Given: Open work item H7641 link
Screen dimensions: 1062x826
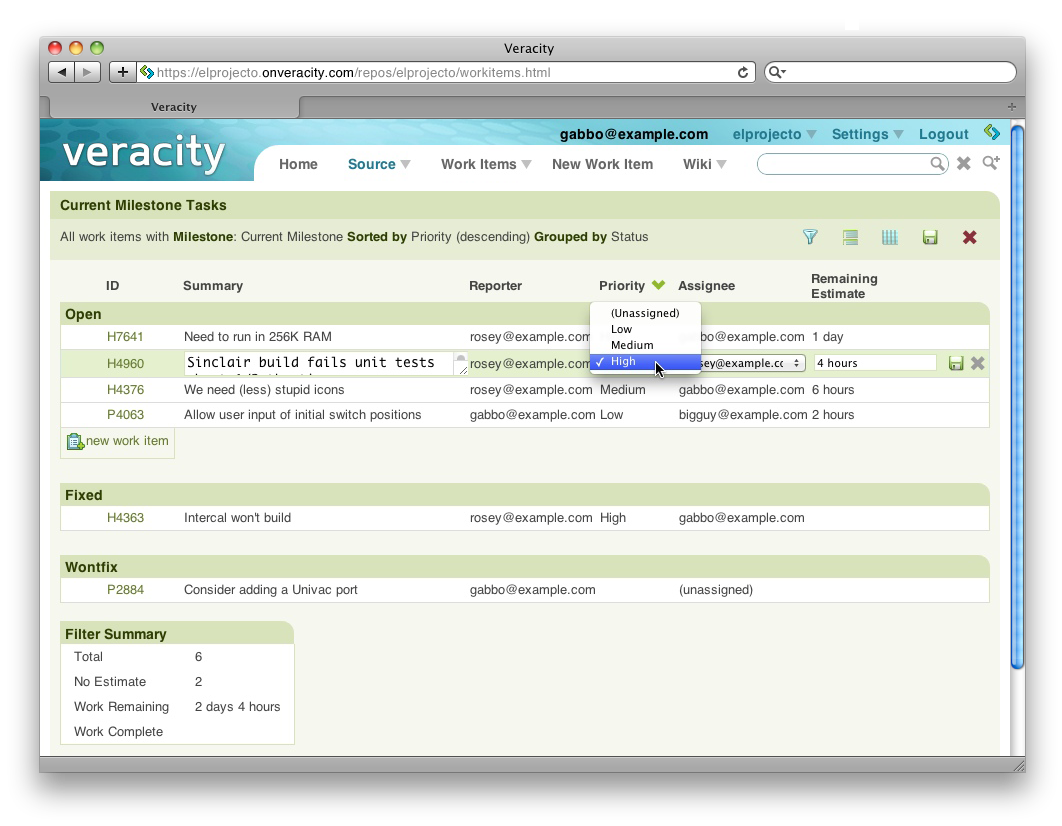Looking at the screenshot, I should (125, 337).
